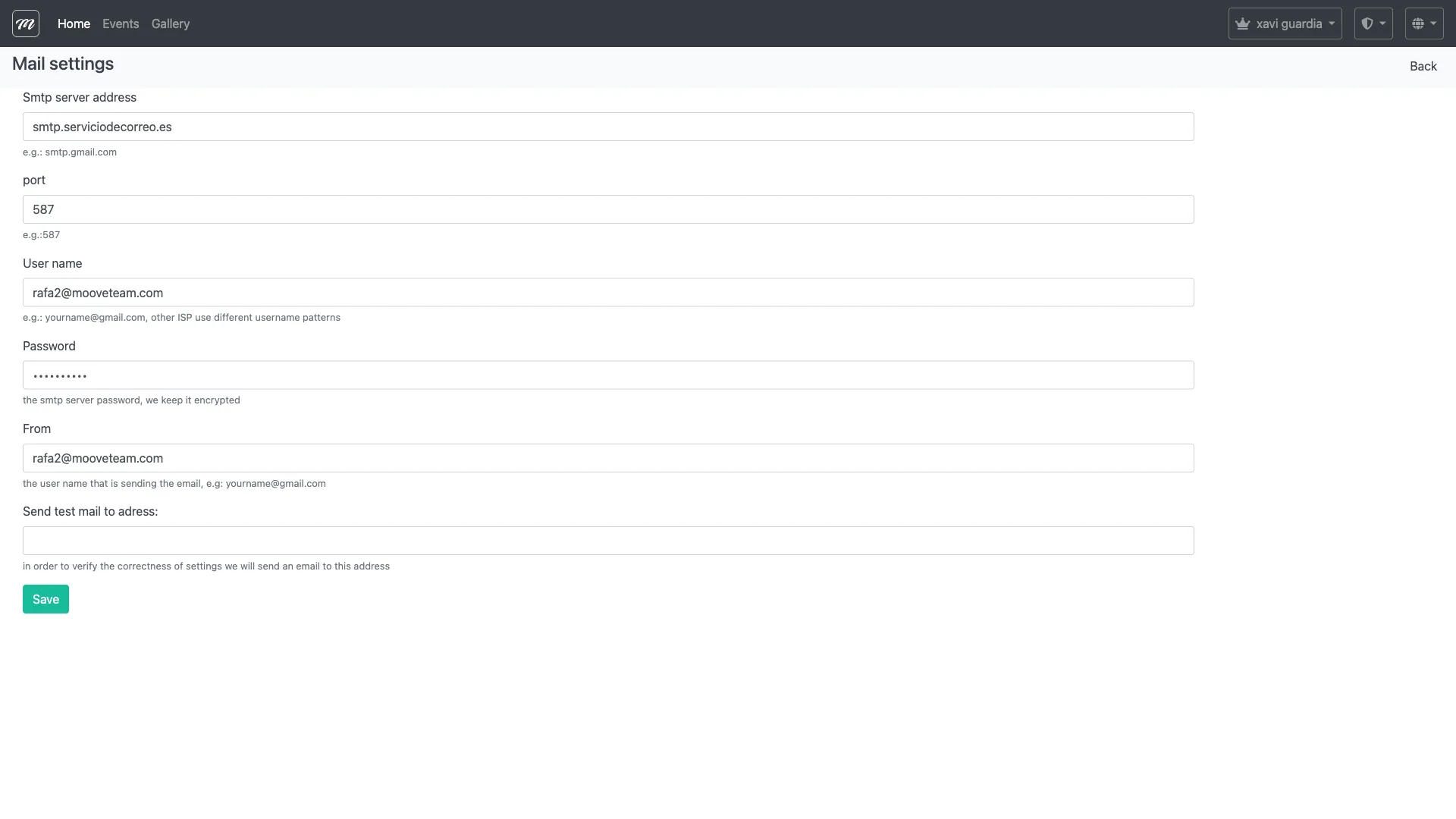Click the Password input field

click(x=607, y=375)
